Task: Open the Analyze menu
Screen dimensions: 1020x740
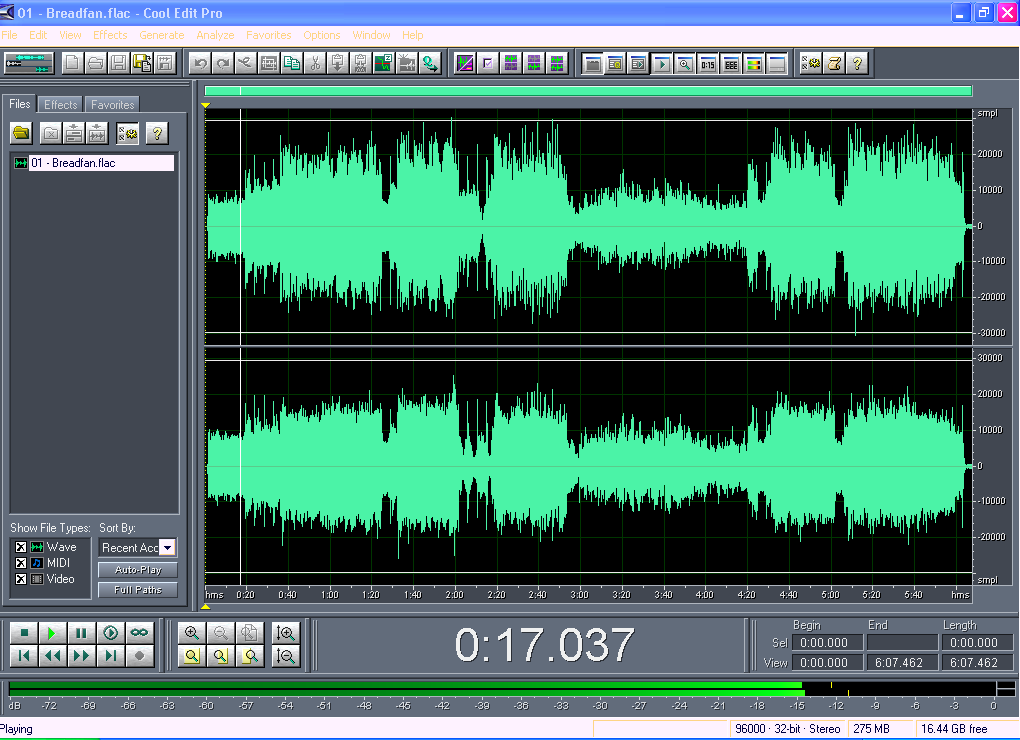Action: tap(215, 35)
